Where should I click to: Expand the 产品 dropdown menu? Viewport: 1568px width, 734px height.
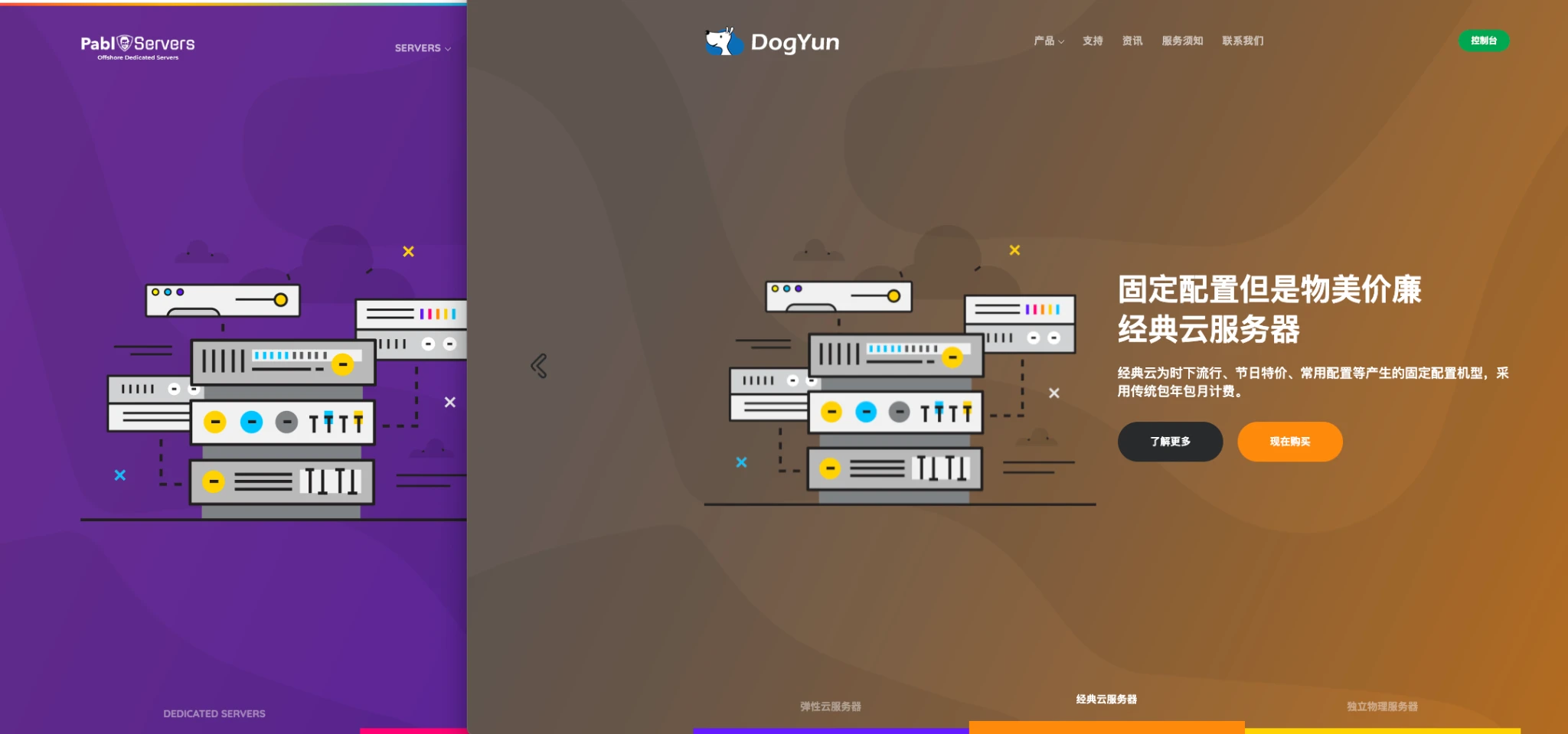click(x=1048, y=41)
